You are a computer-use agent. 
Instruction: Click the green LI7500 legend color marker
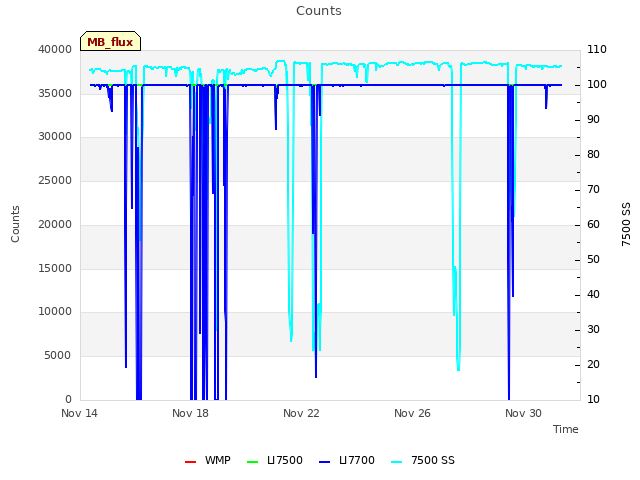[x=253, y=462]
